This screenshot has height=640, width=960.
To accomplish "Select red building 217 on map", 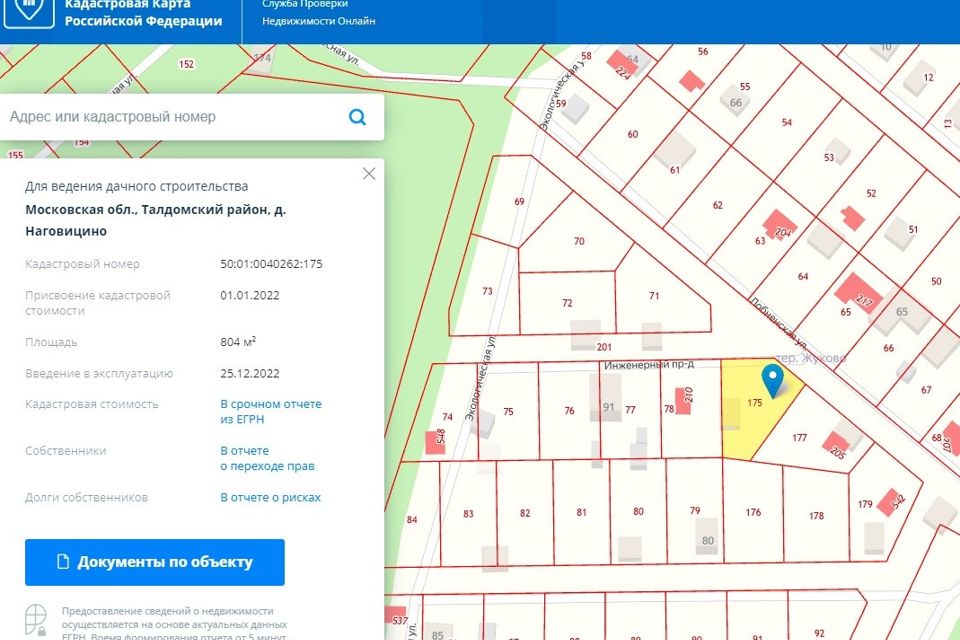I will [x=855, y=292].
